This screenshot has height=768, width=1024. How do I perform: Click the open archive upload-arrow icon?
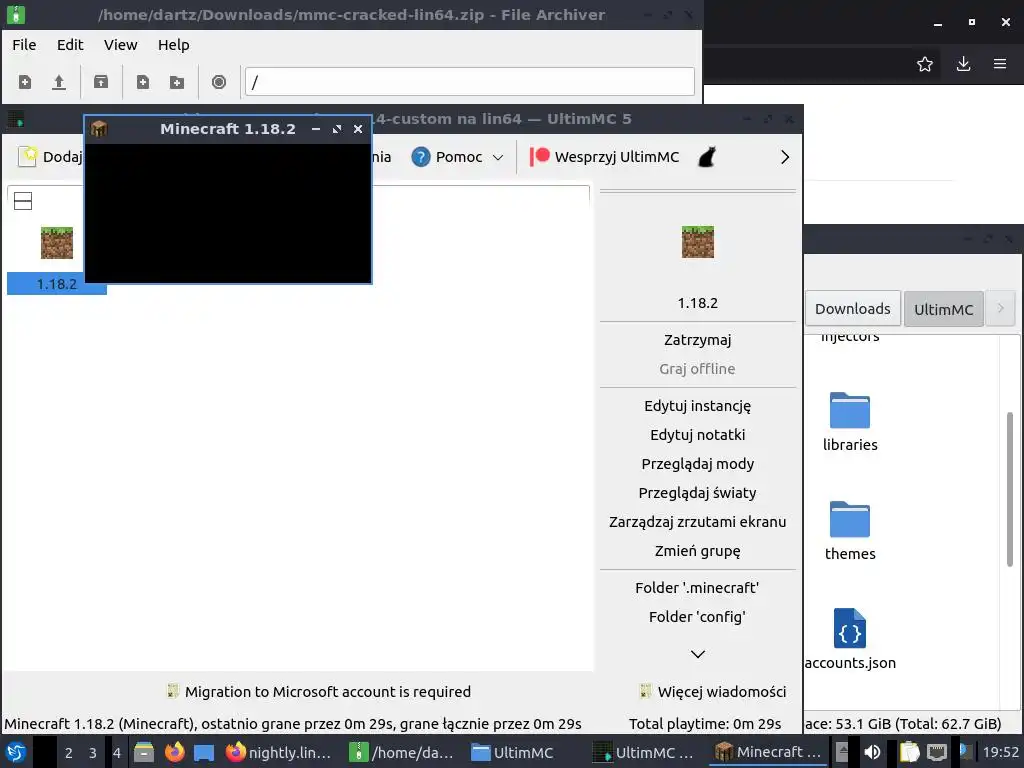coord(59,82)
